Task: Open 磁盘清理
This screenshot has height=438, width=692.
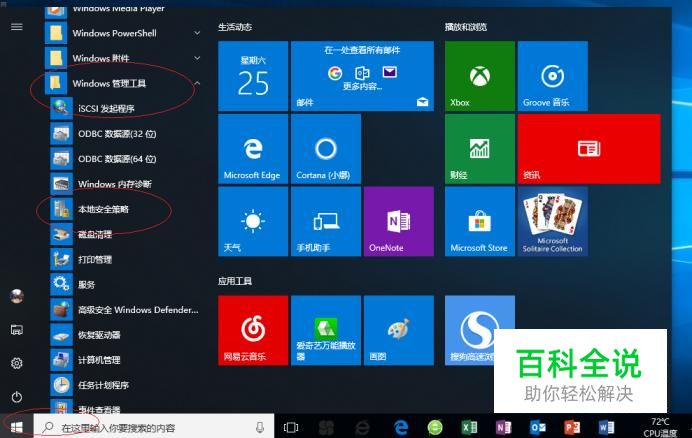Action: 125,234
